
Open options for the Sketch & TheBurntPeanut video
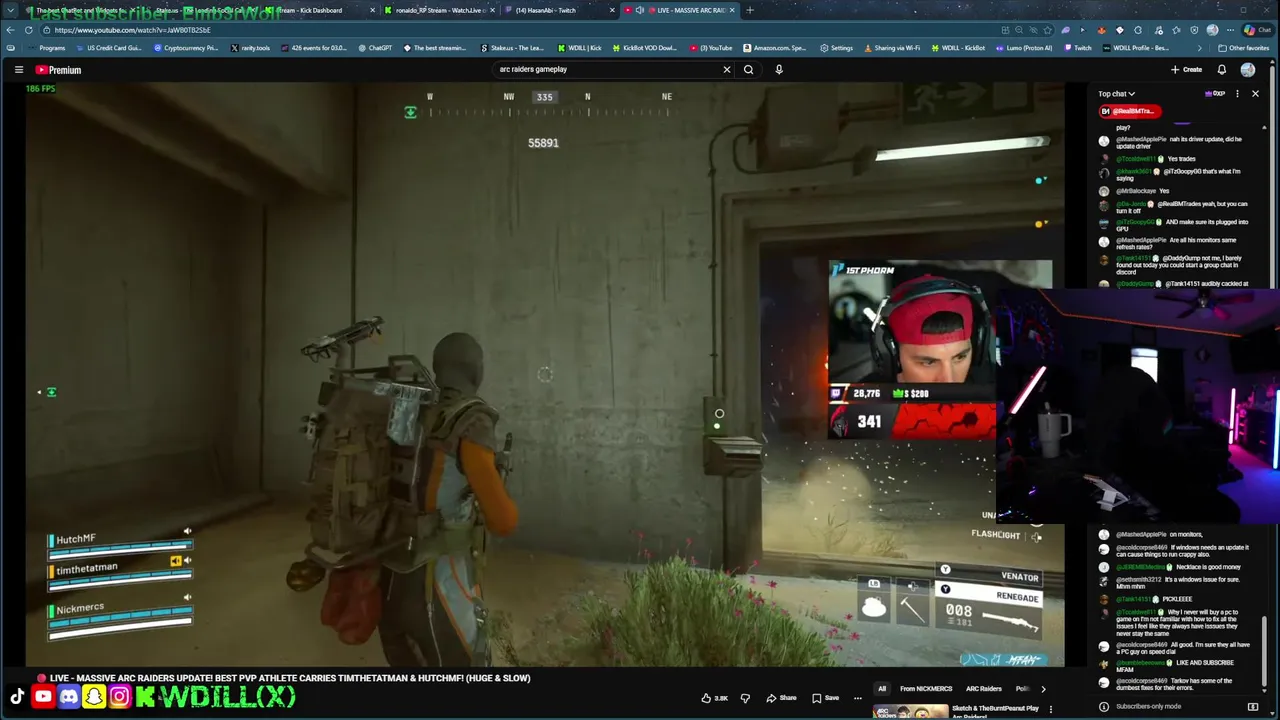pyautogui.click(x=1050, y=709)
